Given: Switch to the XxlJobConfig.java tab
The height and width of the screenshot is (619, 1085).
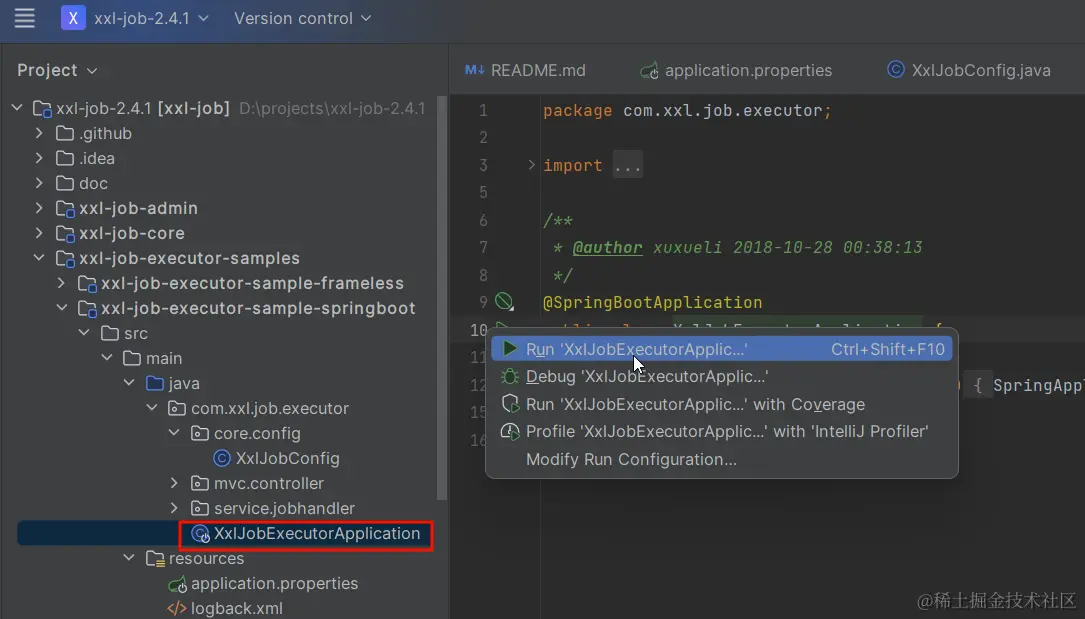Looking at the screenshot, I should (969, 71).
